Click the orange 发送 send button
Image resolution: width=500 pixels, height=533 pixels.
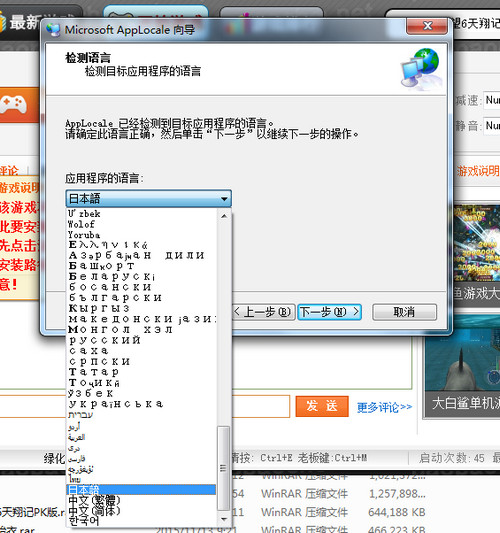point(322,406)
